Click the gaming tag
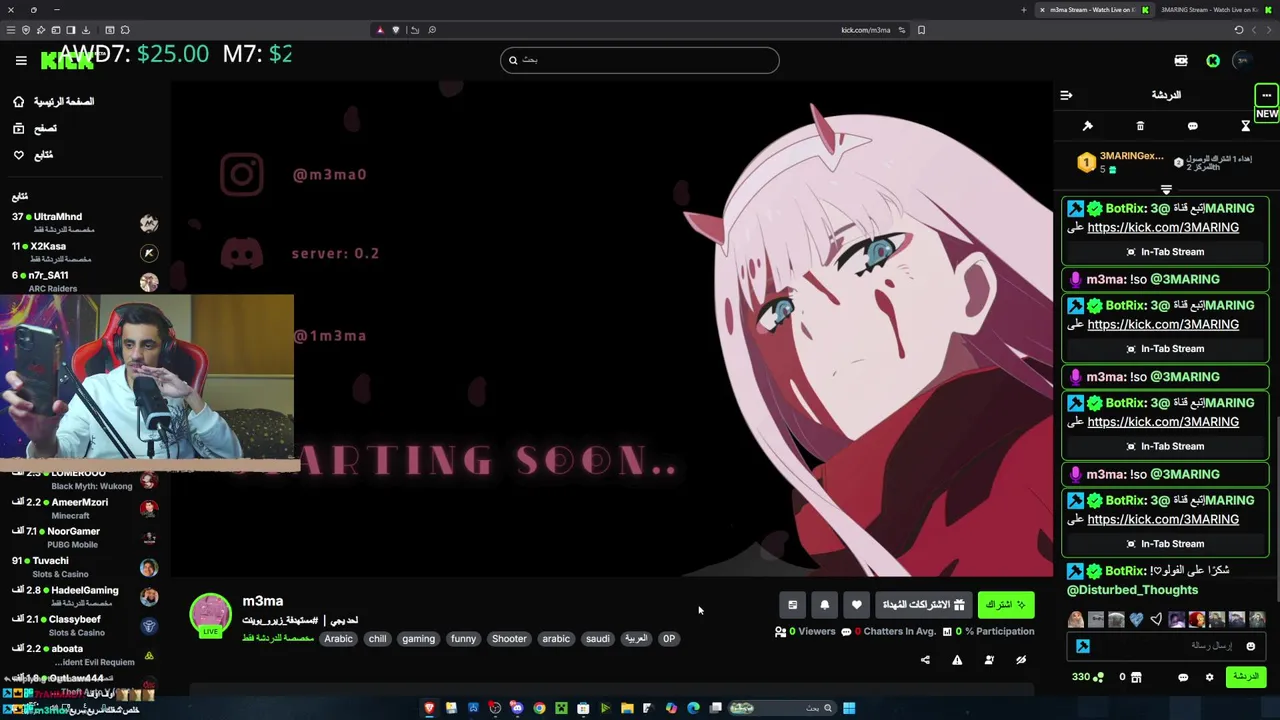1280x720 pixels. point(418,639)
